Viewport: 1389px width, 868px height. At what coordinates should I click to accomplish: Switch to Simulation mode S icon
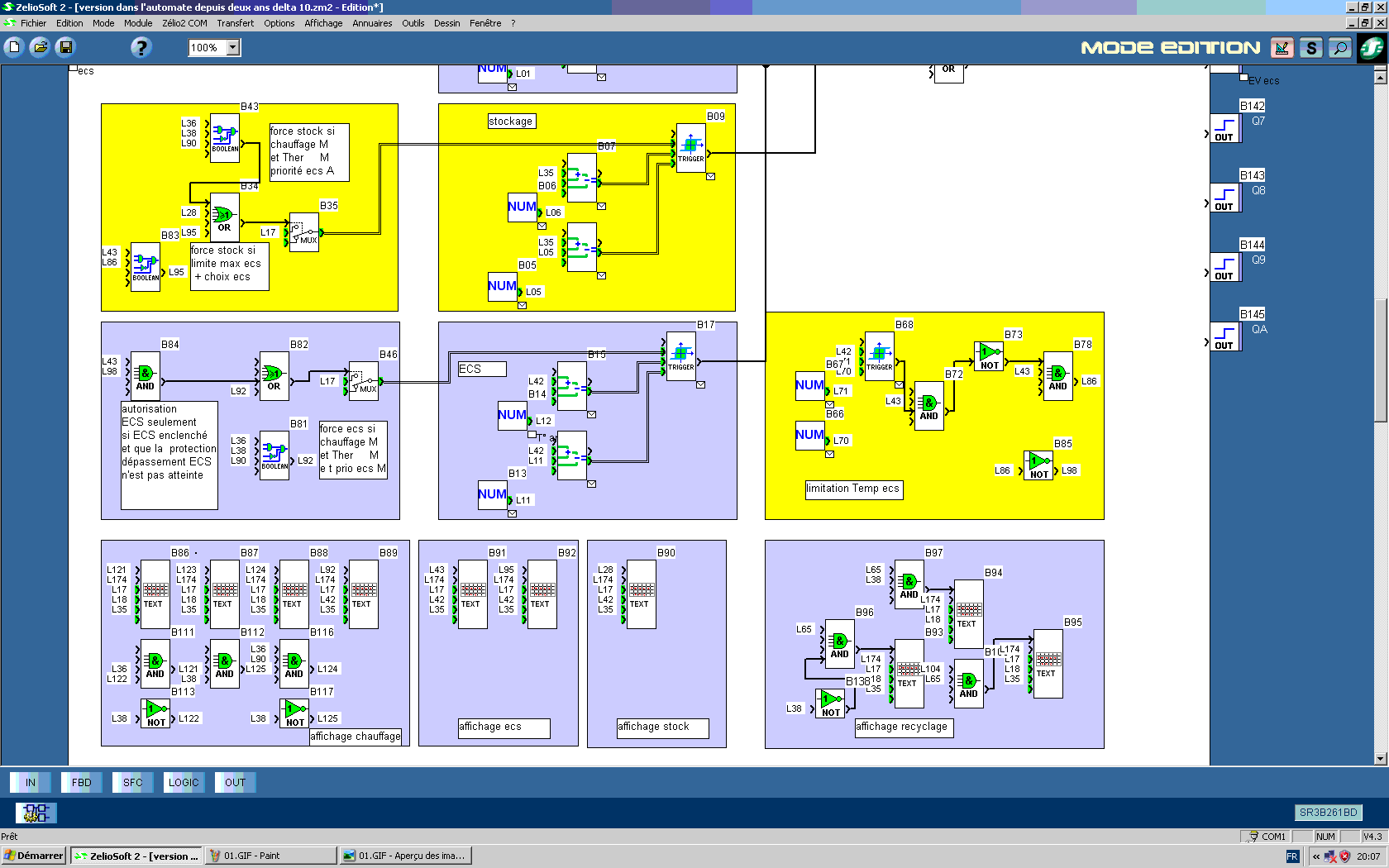[x=1311, y=48]
